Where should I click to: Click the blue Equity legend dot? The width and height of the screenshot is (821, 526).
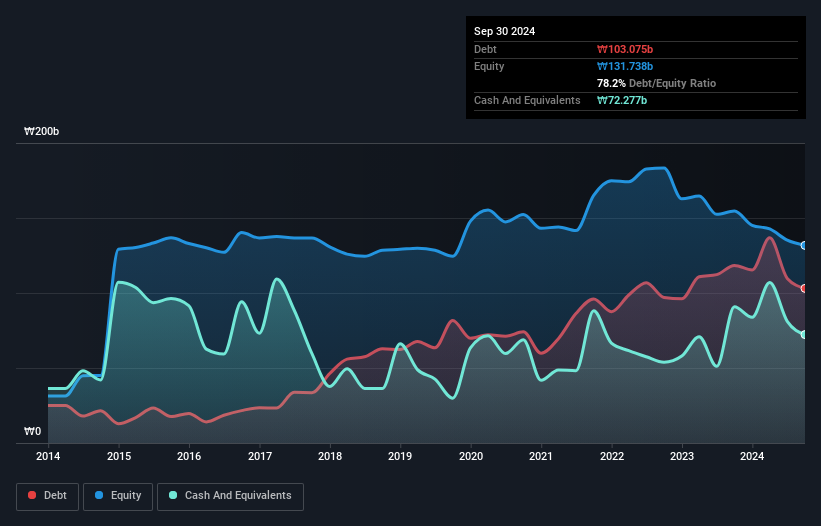click(101, 495)
